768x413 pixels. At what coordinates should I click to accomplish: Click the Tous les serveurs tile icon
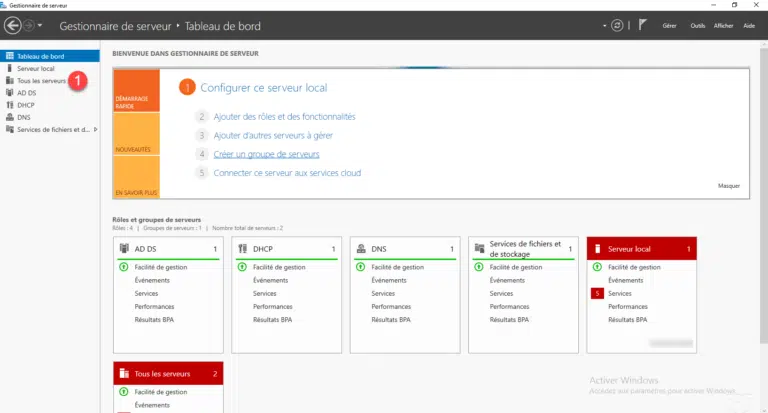pos(124,373)
